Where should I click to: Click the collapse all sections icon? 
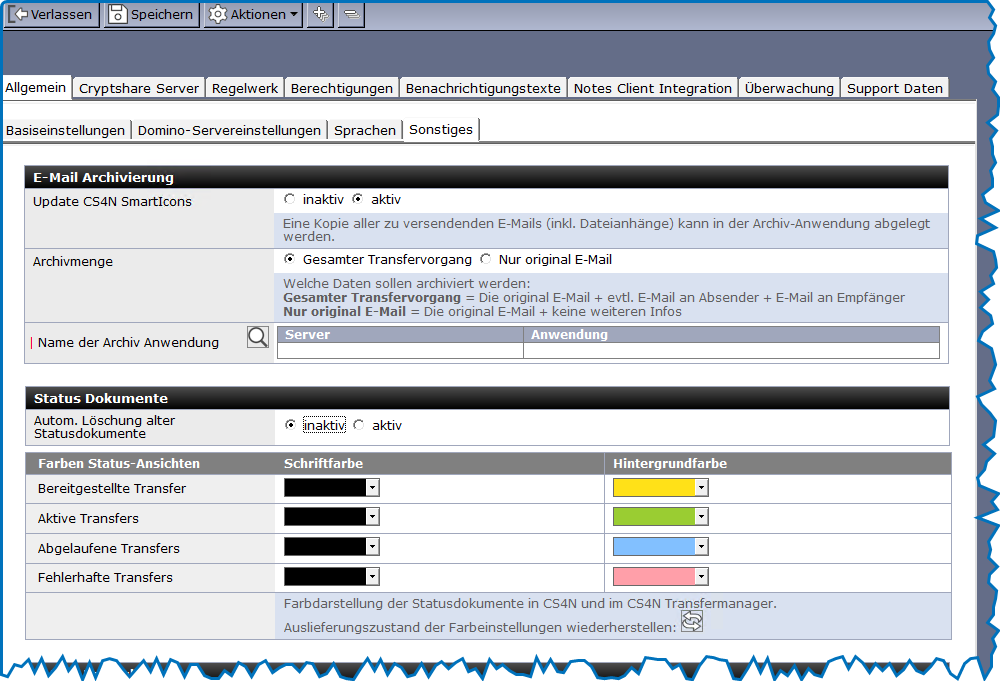(x=351, y=14)
